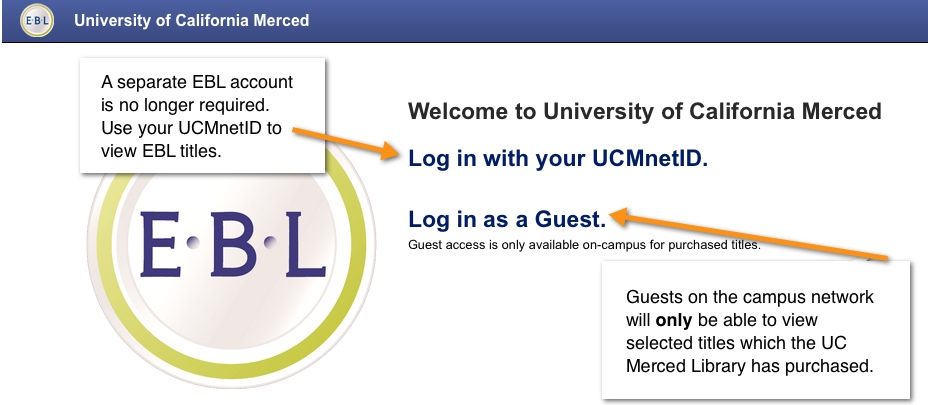Click the small EBL logo in header
This screenshot has height=405, width=928.
point(37,20)
